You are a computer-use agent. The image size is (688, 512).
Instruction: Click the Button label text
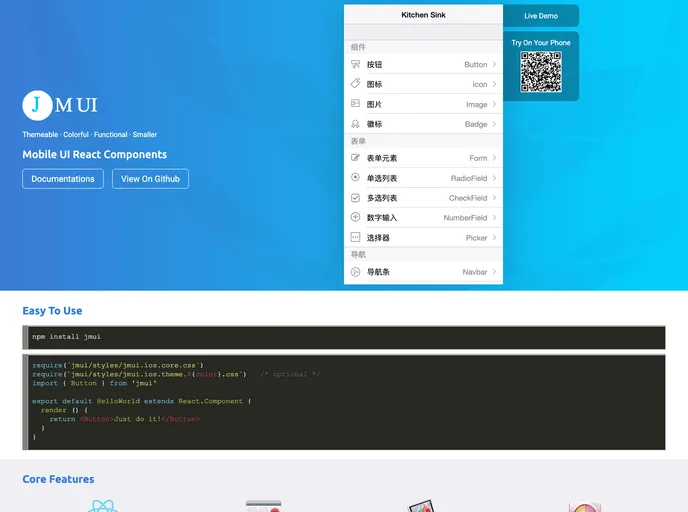pos(476,64)
